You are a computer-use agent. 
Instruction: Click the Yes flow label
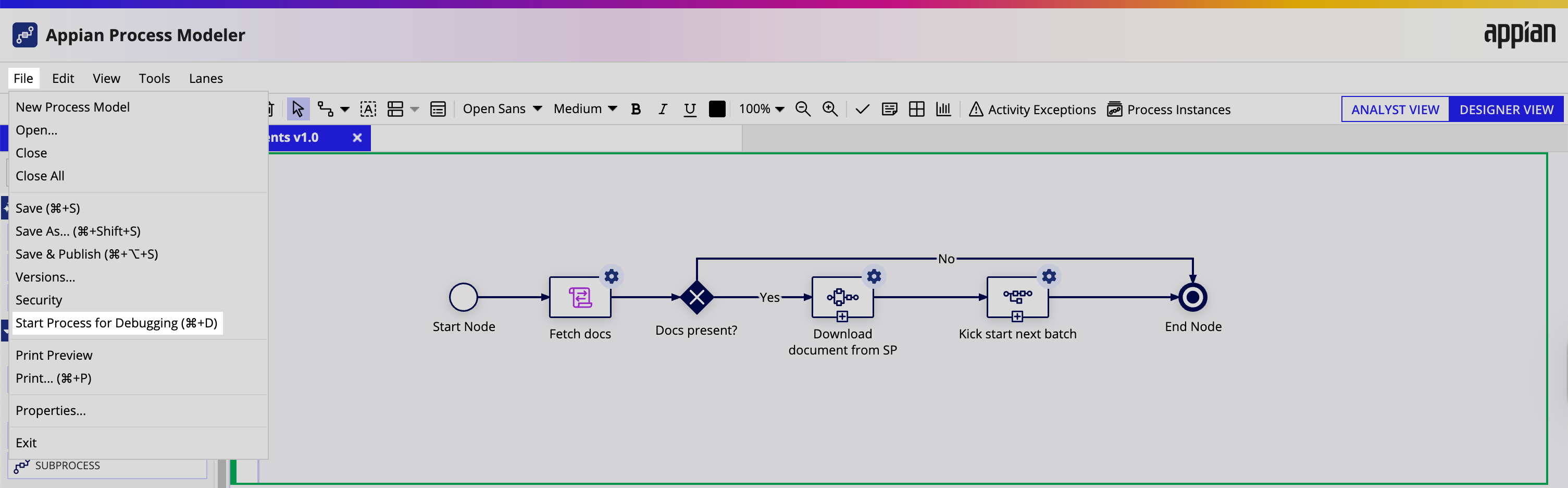[x=769, y=297]
